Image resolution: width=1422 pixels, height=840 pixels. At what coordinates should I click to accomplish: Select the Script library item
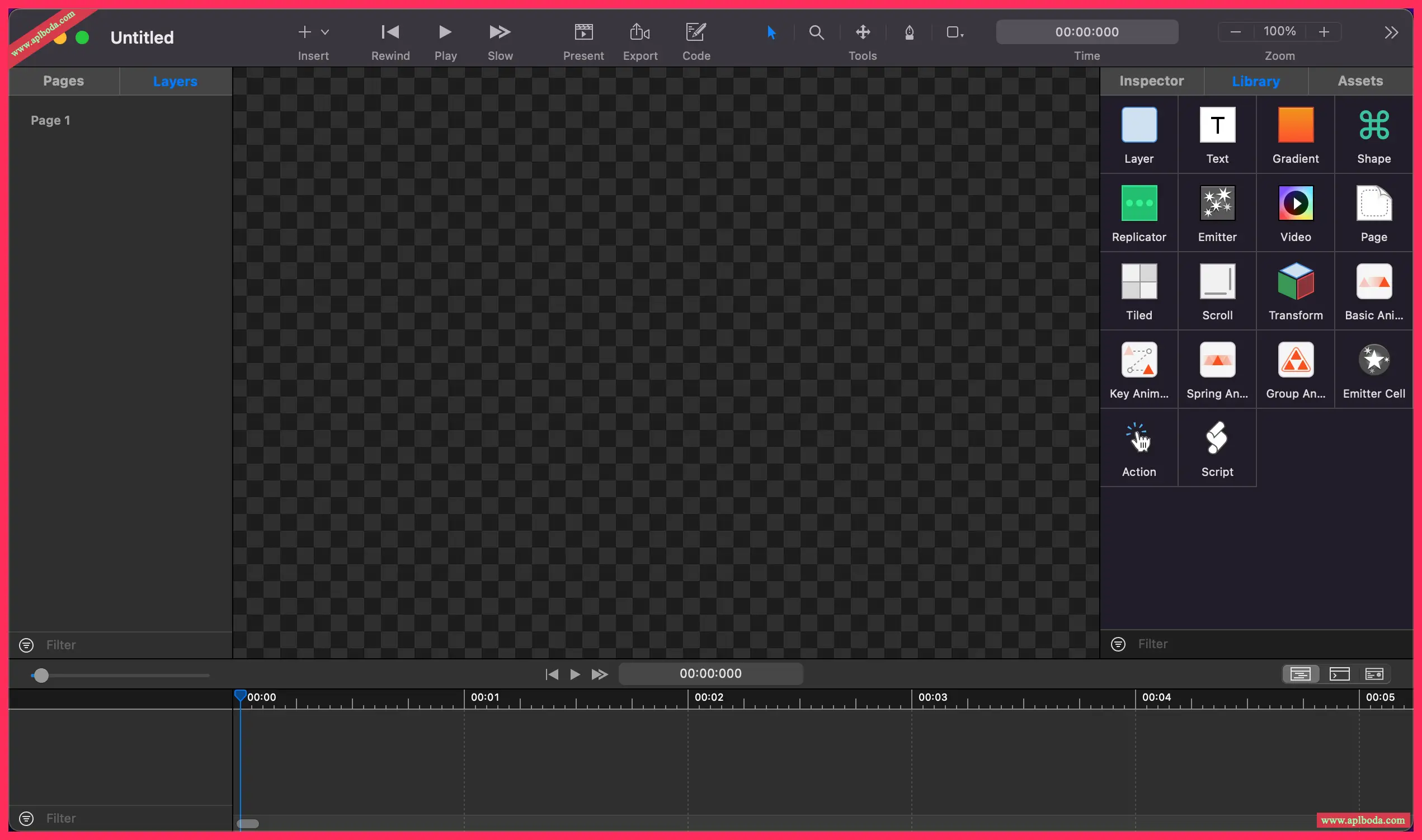point(1217,438)
